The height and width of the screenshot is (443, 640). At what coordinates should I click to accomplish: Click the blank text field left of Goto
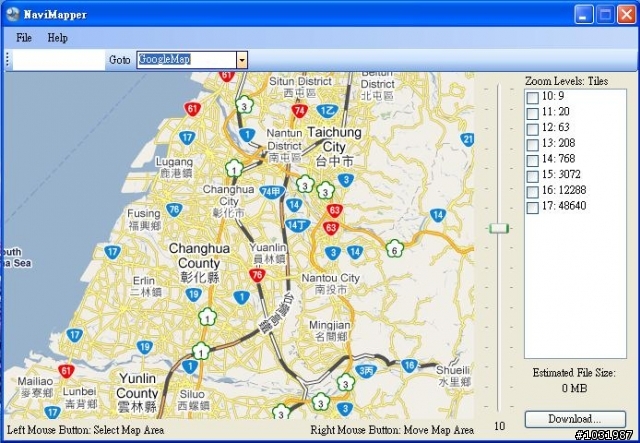59,60
